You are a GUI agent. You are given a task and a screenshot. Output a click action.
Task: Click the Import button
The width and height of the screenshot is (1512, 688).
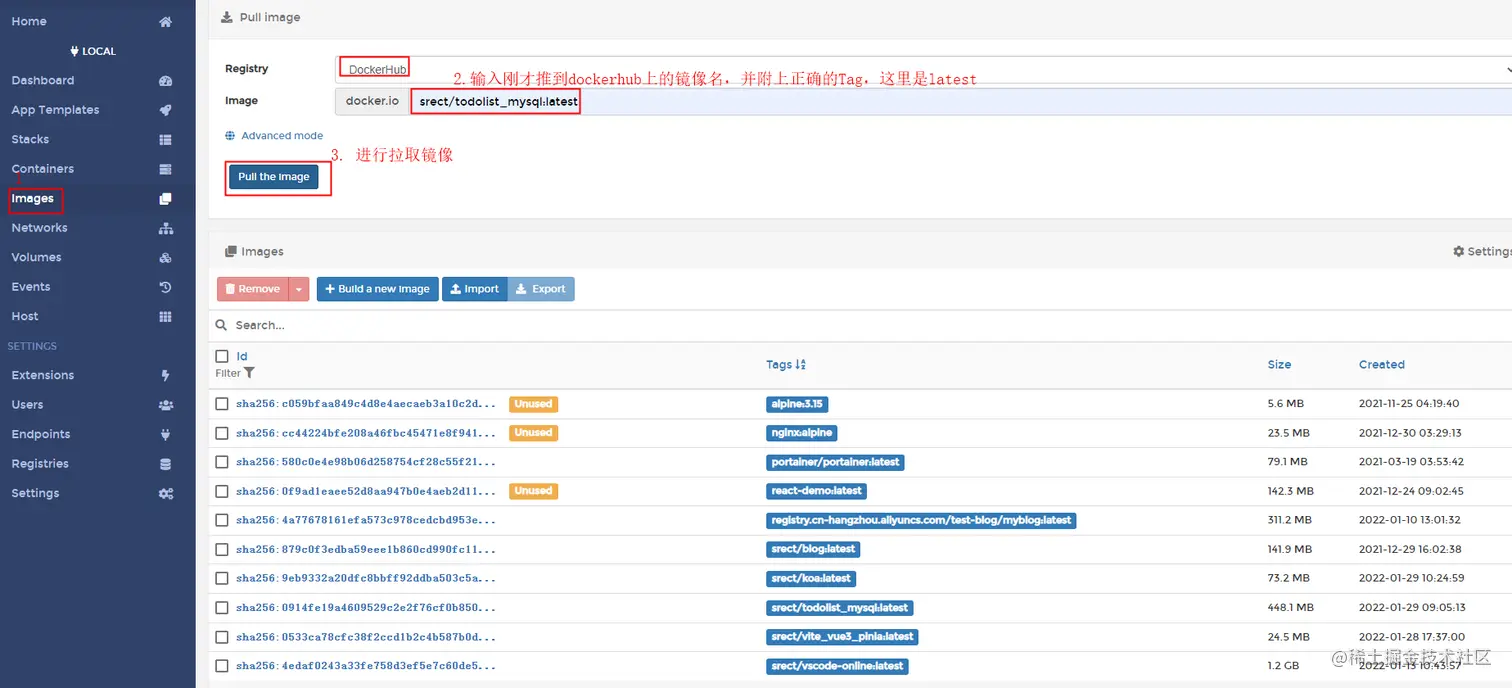(475, 289)
